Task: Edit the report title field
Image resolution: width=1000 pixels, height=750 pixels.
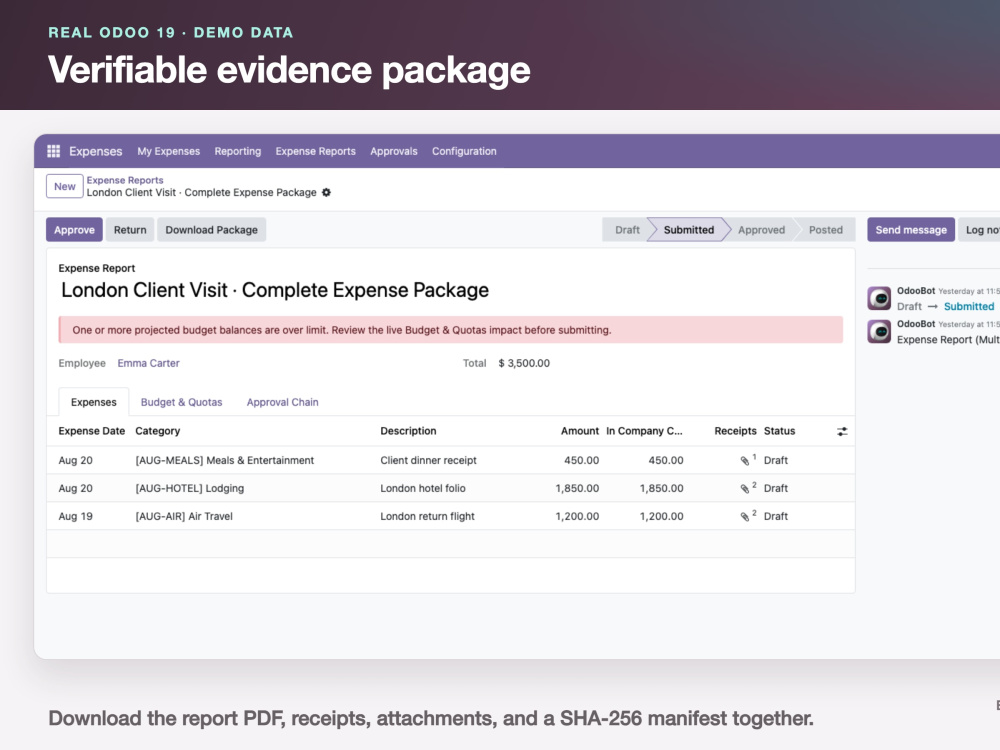Action: click(275, 290)
